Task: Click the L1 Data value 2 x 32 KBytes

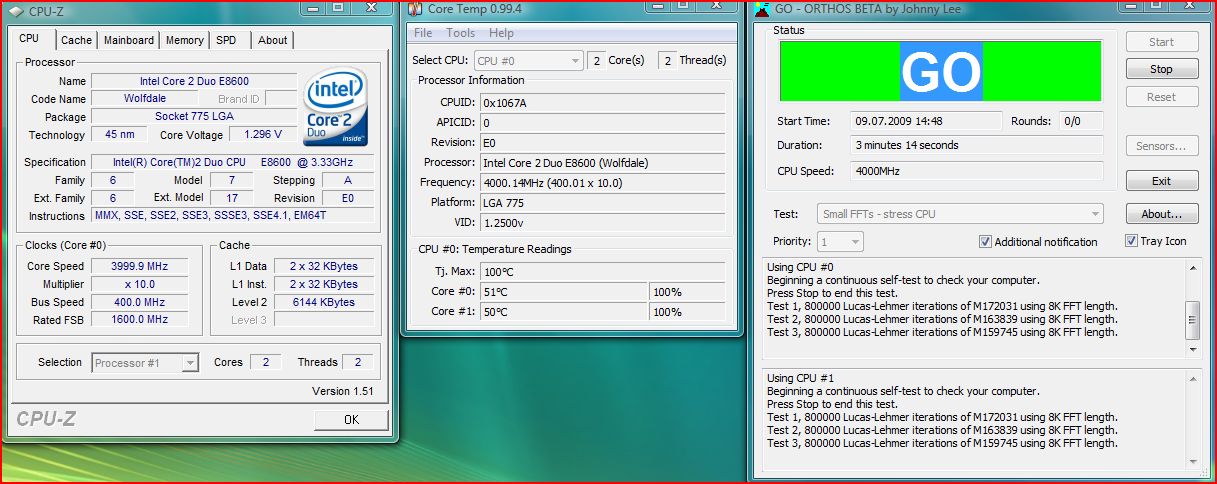Action: tap(324, 266)
